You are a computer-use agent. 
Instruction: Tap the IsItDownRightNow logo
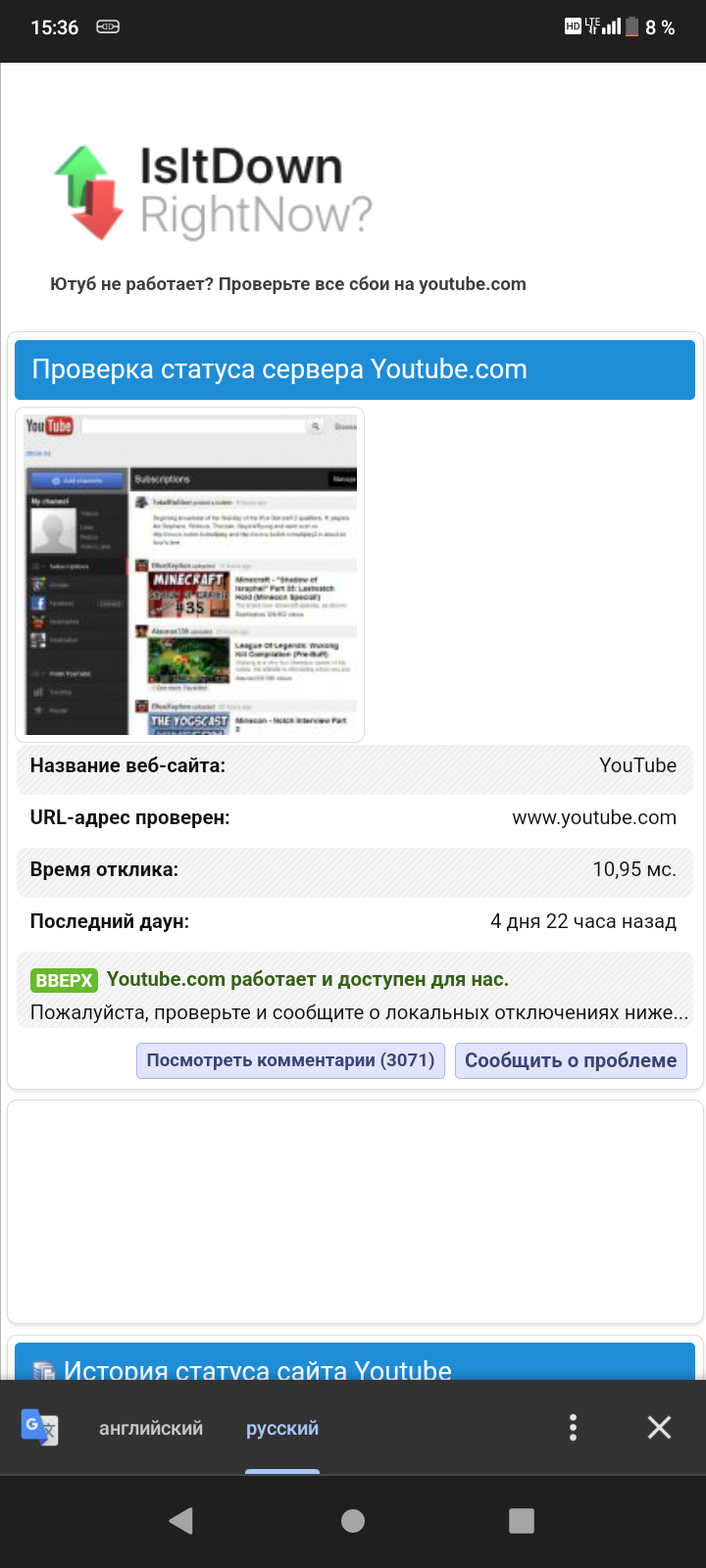tap(213, 193)
